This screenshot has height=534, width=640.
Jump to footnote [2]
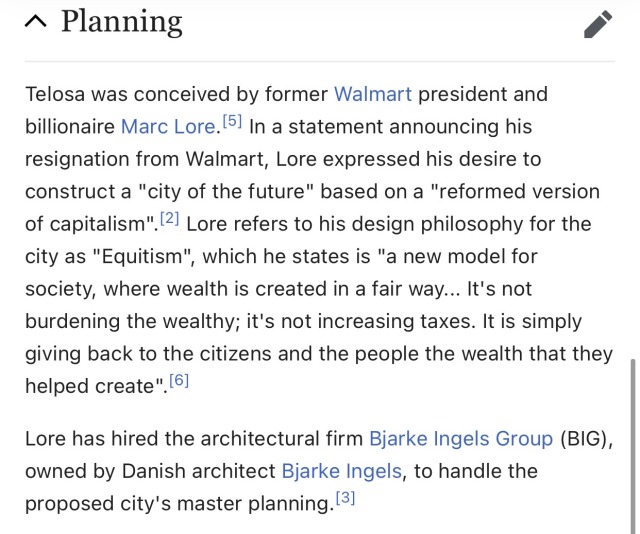[x=169, y=219]
